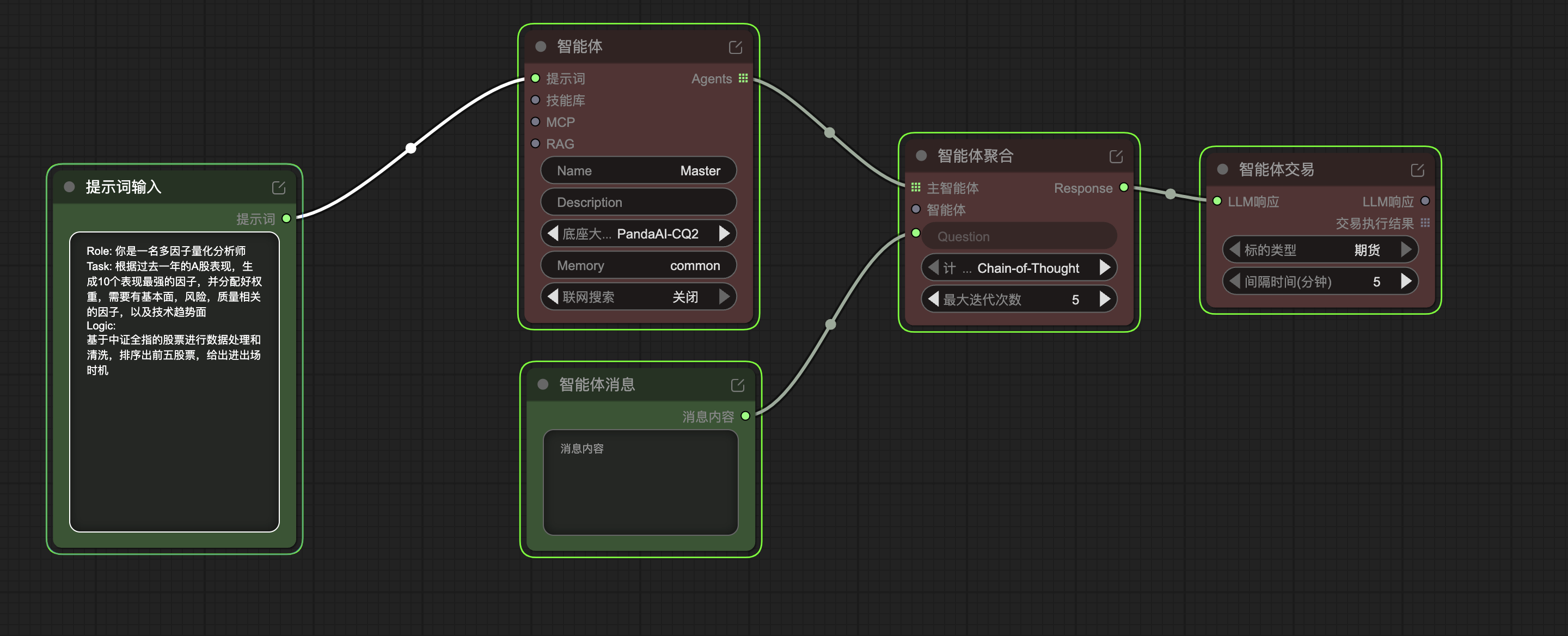Increase 最大迭代次数 with right arrow
This screenshot has width=1568, height=636.
coord(1104,299)
